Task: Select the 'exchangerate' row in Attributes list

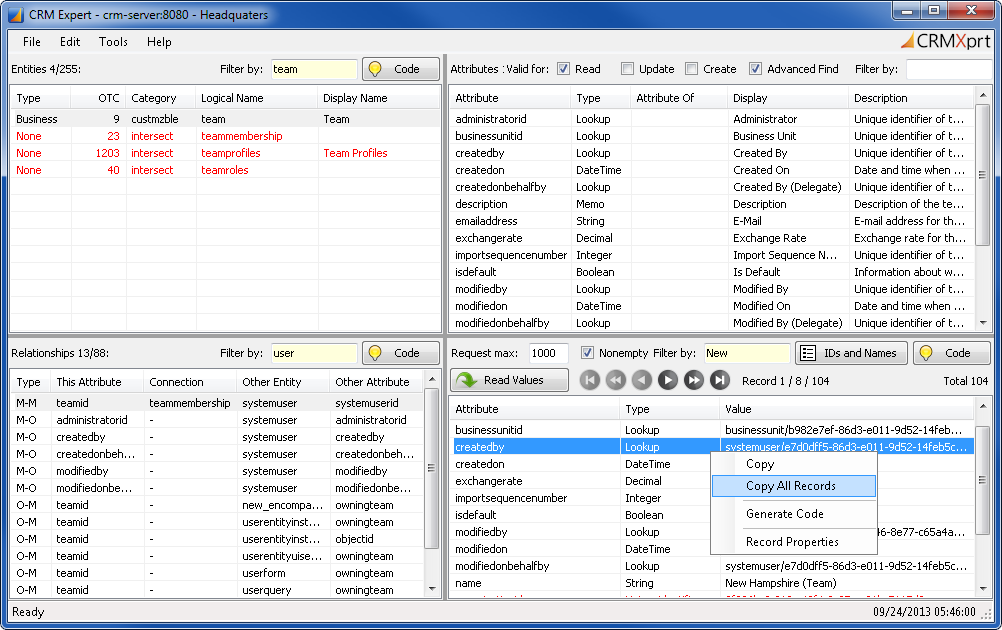Action: point(712,238)
